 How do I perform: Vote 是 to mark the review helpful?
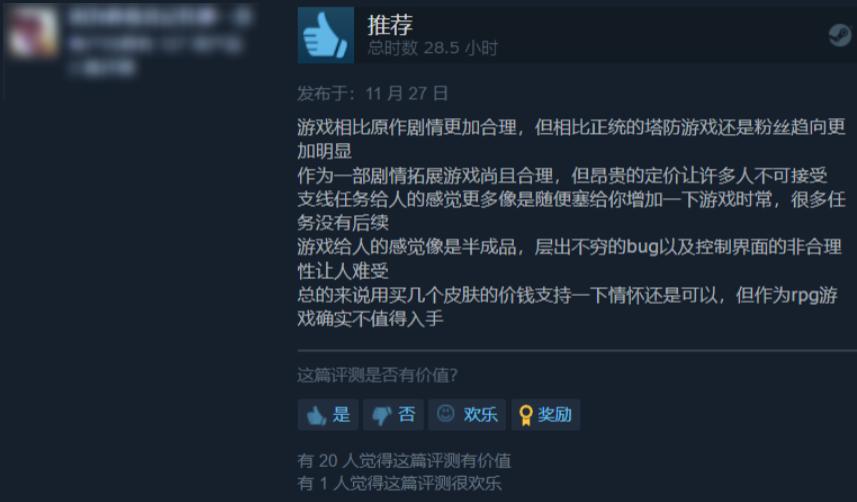coord(328,415)
